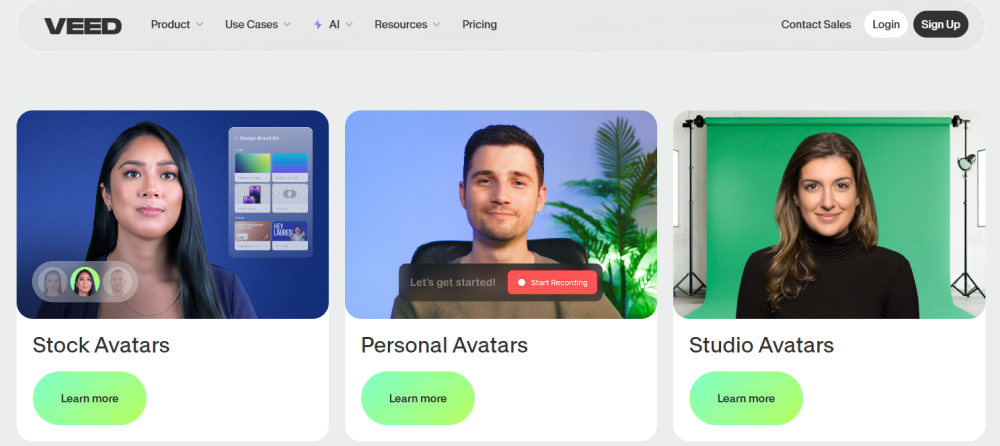Click Start Recording red button
Viewport: 1000px width, 446px height.
(x=552, y=283)
